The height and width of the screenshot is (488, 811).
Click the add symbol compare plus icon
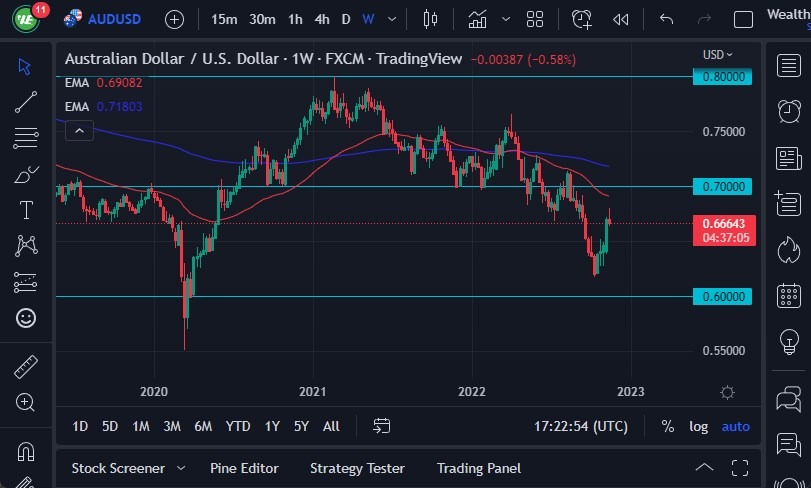point(174,19)
